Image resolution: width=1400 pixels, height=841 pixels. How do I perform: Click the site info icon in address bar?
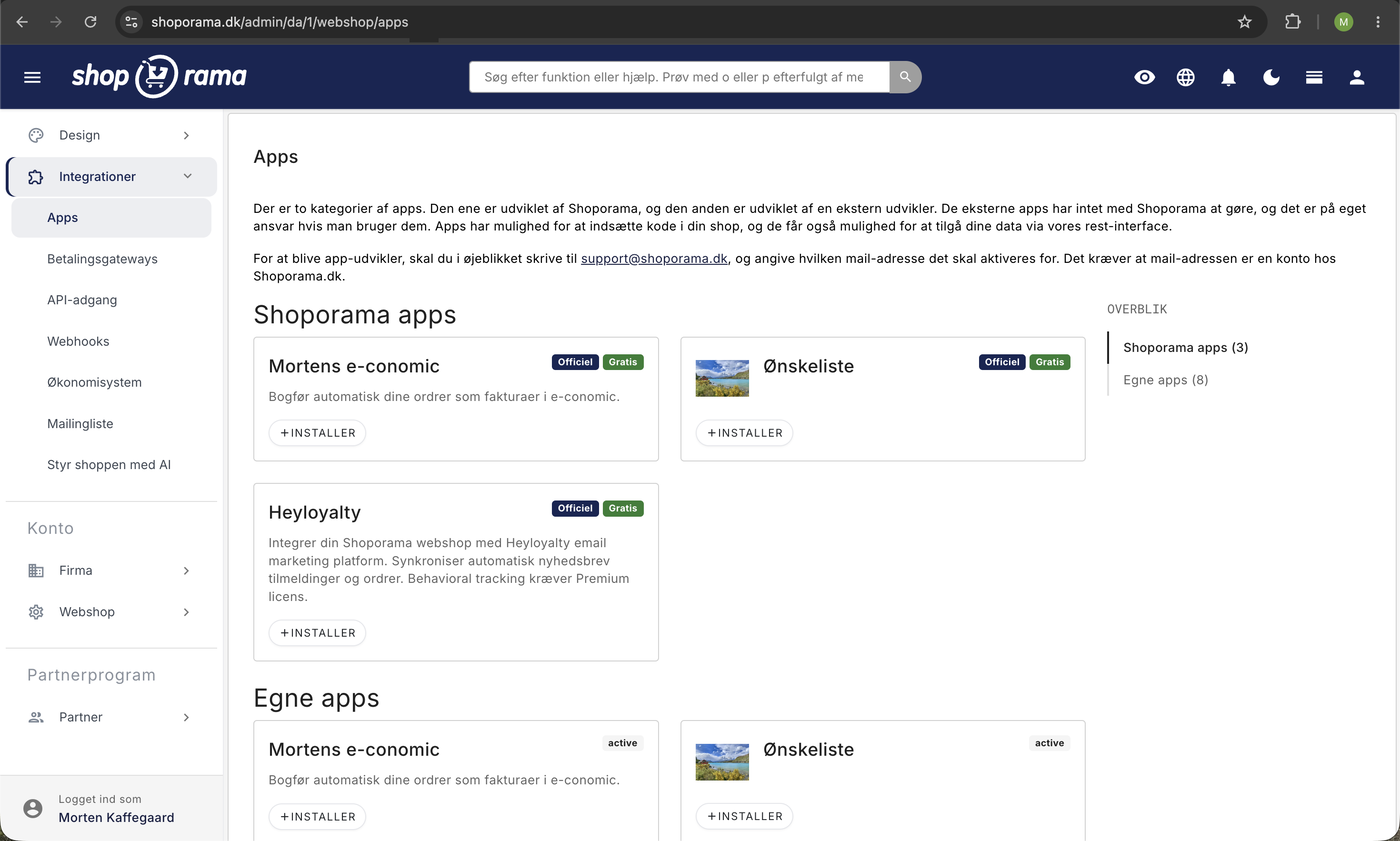coord(132,21)
